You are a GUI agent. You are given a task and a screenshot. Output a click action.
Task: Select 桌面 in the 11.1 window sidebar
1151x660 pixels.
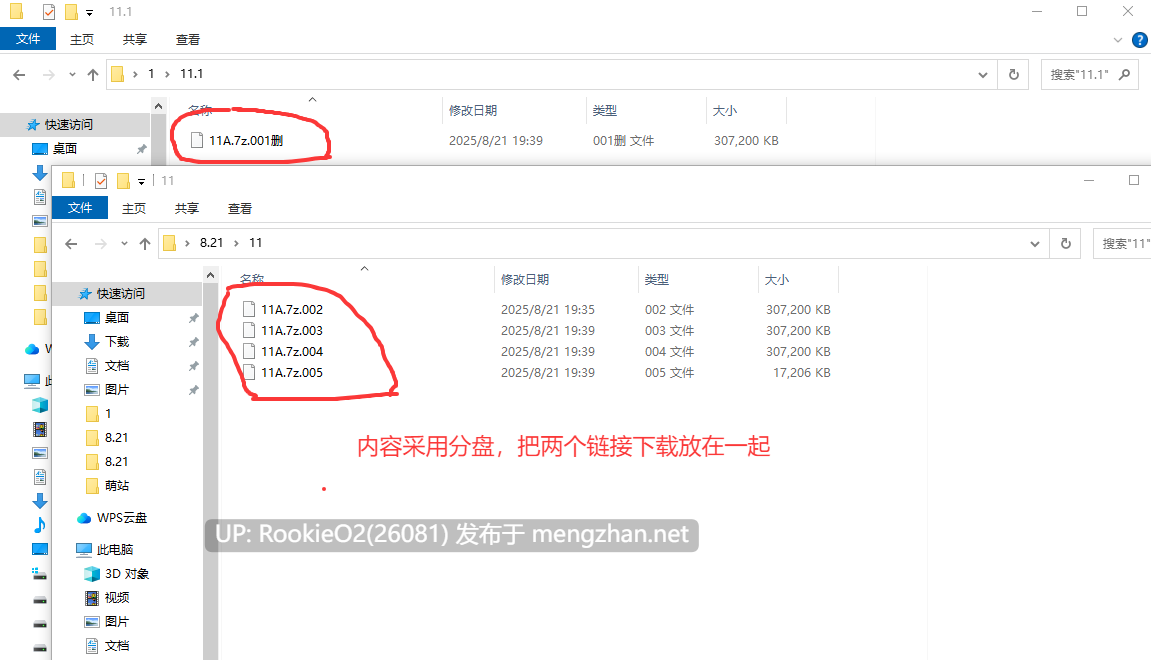55,148
